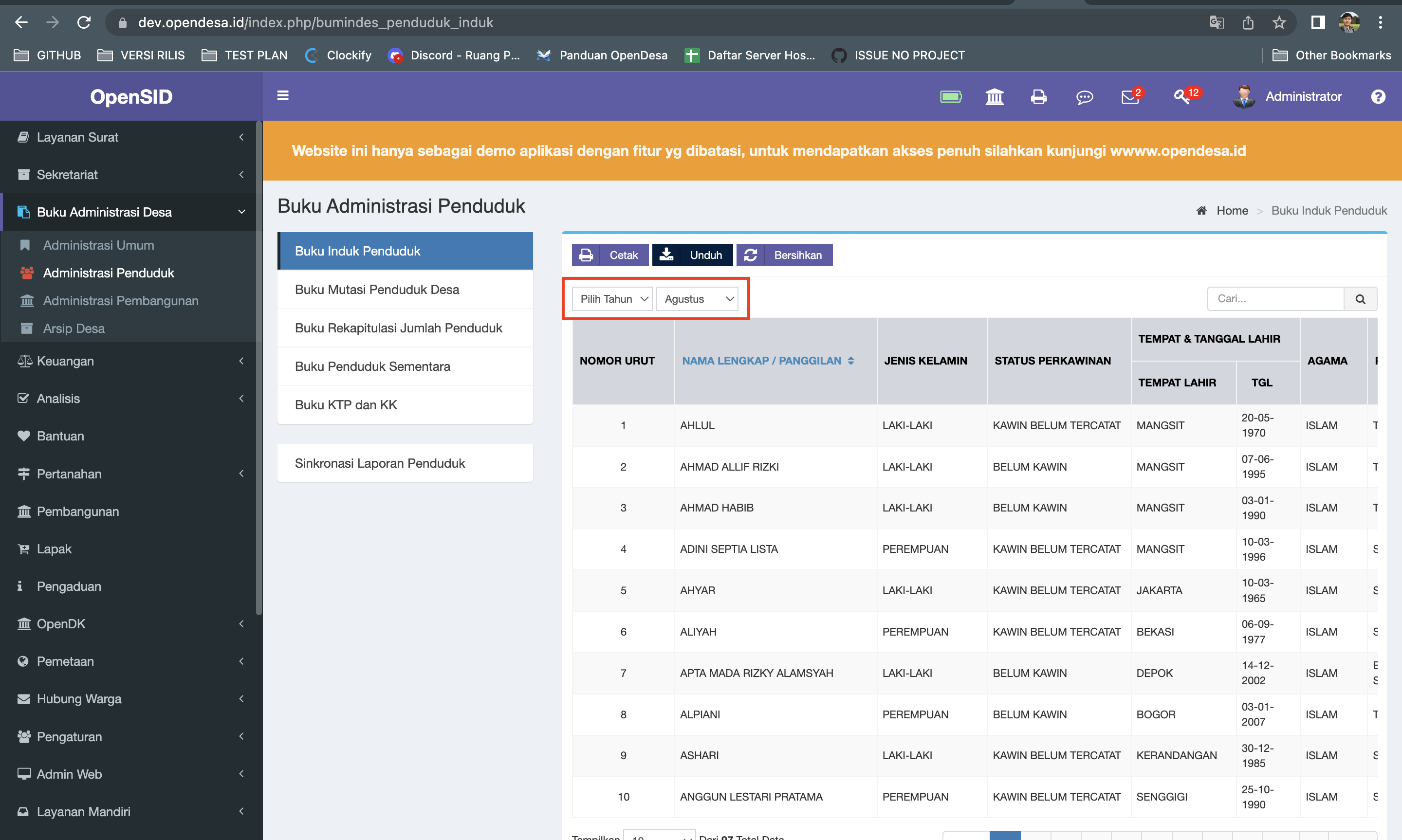The image size is (1402, 840).
Task: Open Chrome three-dot menu
Action: 1381,23
